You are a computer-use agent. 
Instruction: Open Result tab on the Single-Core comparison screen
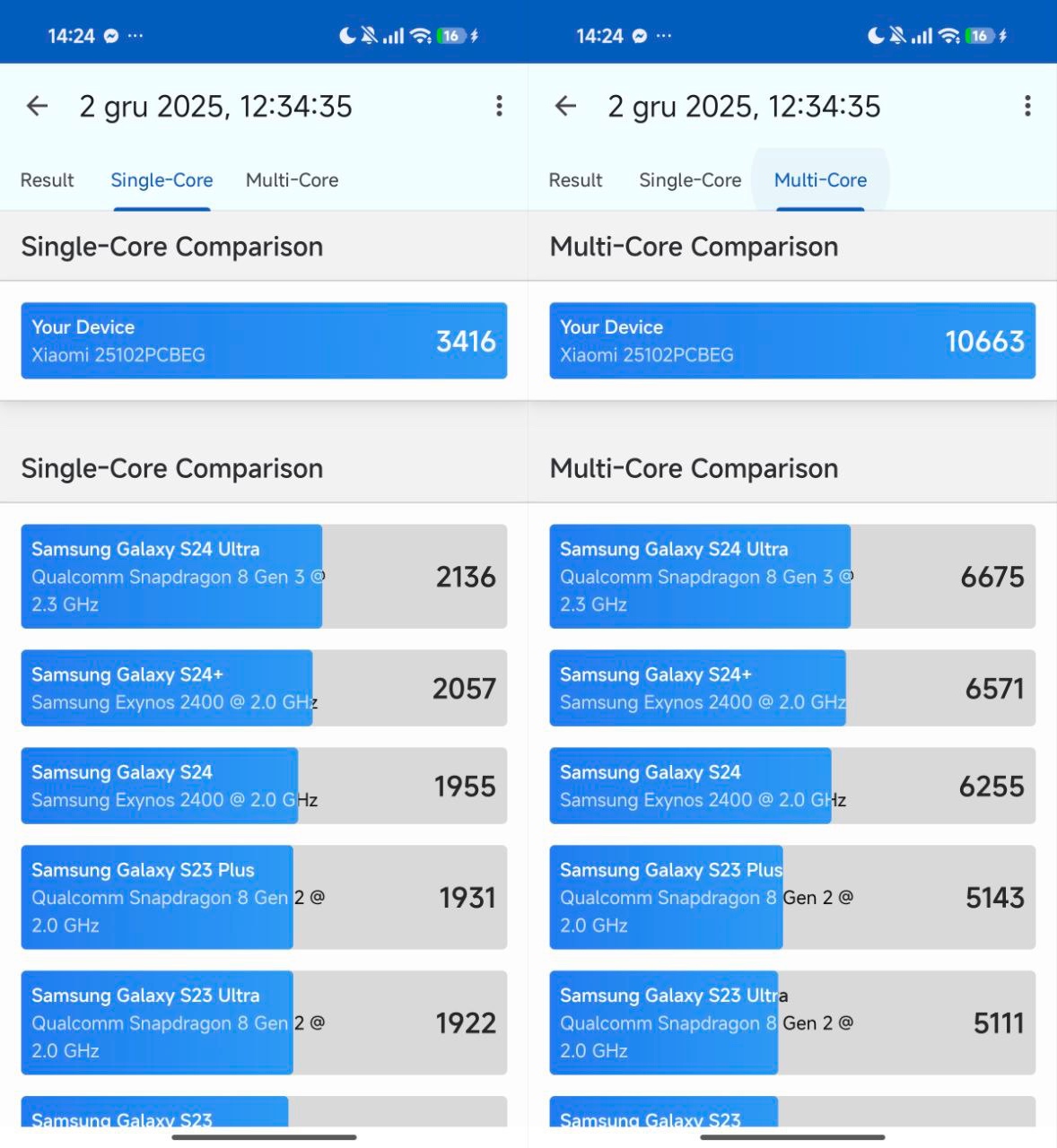[47, 180]
